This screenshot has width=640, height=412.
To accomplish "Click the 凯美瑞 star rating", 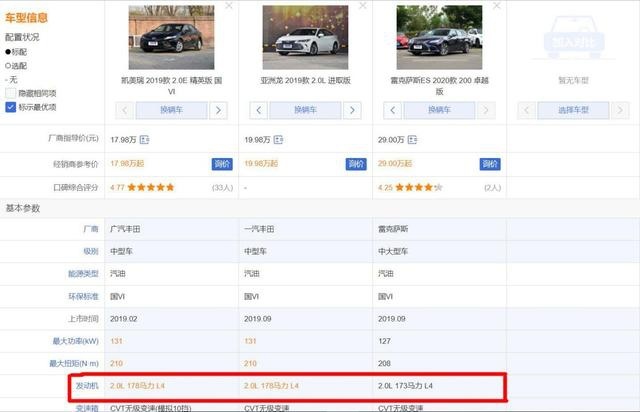I will point(151,187).
